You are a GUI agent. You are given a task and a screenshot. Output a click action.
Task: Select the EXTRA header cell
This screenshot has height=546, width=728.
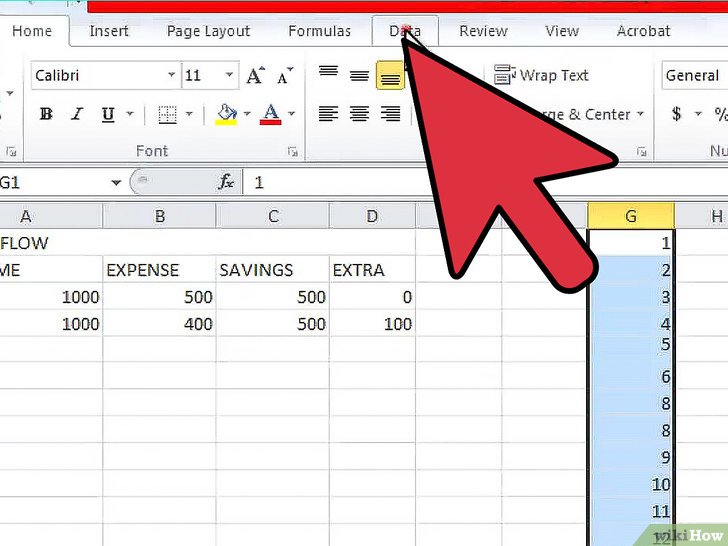tap(372, 270)
